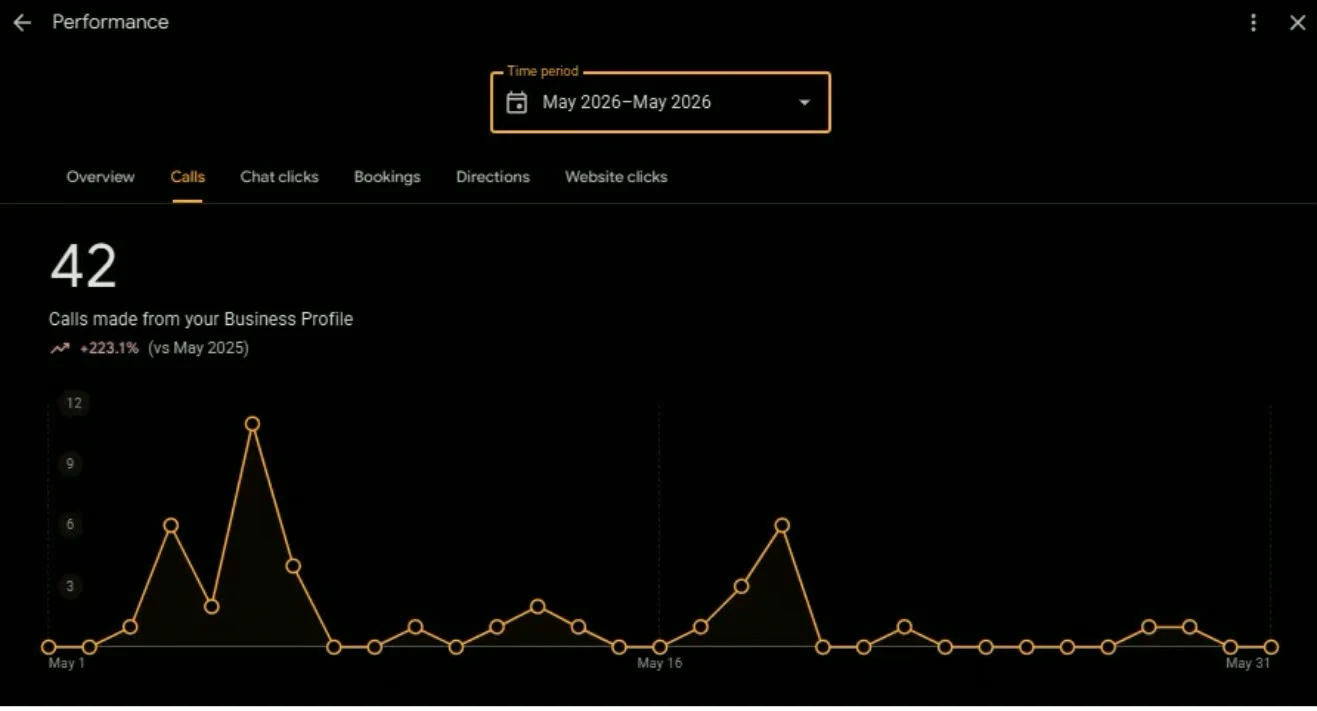Click the May 31 axis label
The image size is (1317, 711).
pos(1248,663)
